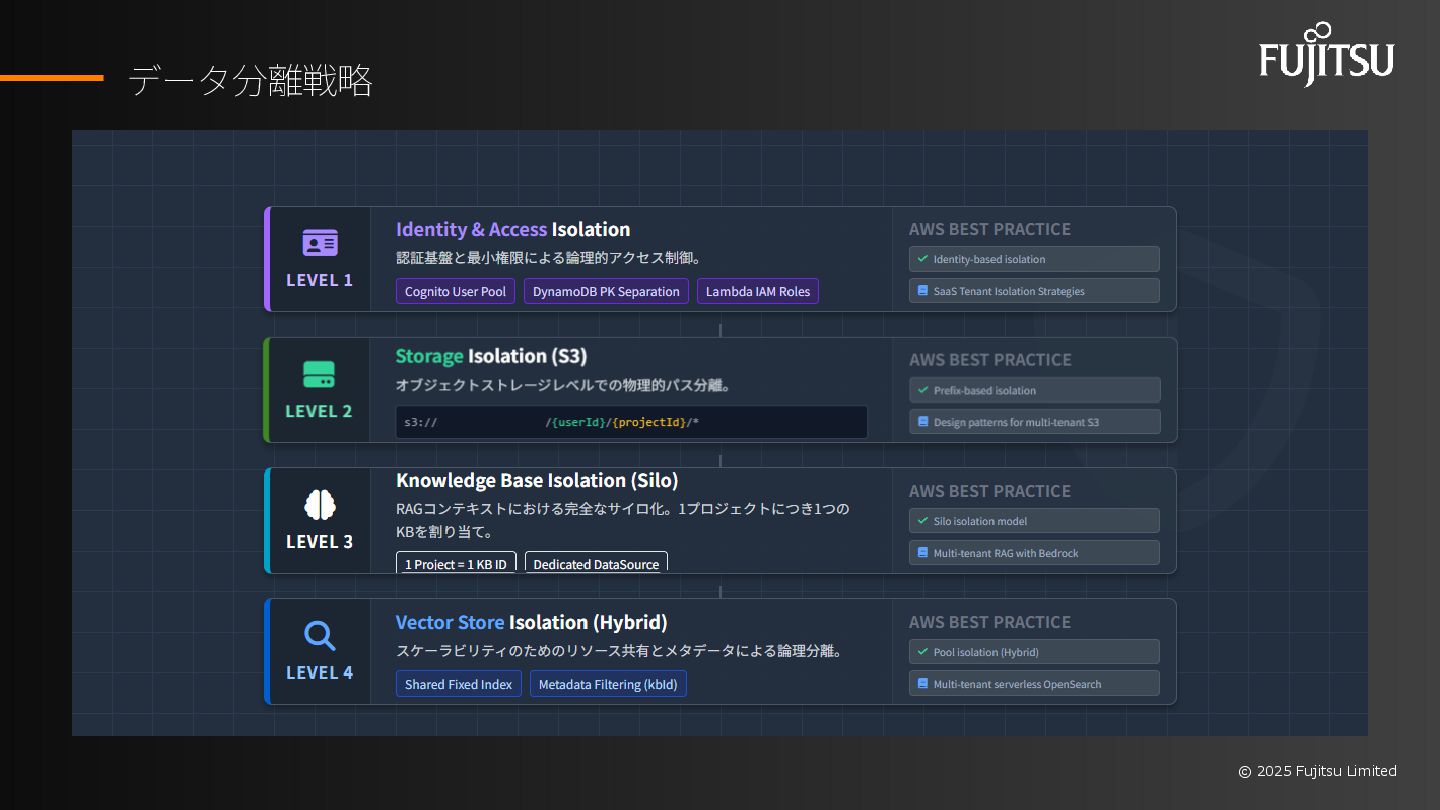The image size is (1440, 810).
Task: Click the Vector Store Isolation (Hybrid) heading
Action: [x=531, y=622]
